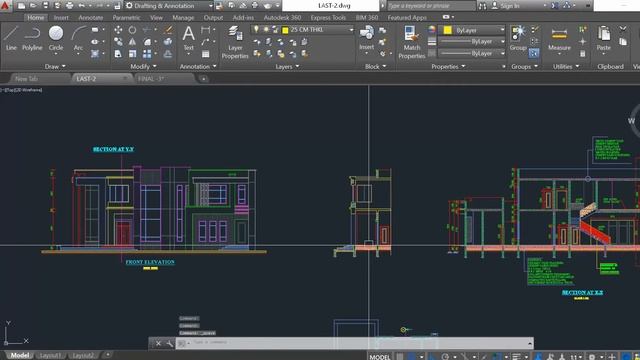640x360 pixels.
Task: Click the Rotate tool icon
Action: pyautogui.click(x=132, y=30)
